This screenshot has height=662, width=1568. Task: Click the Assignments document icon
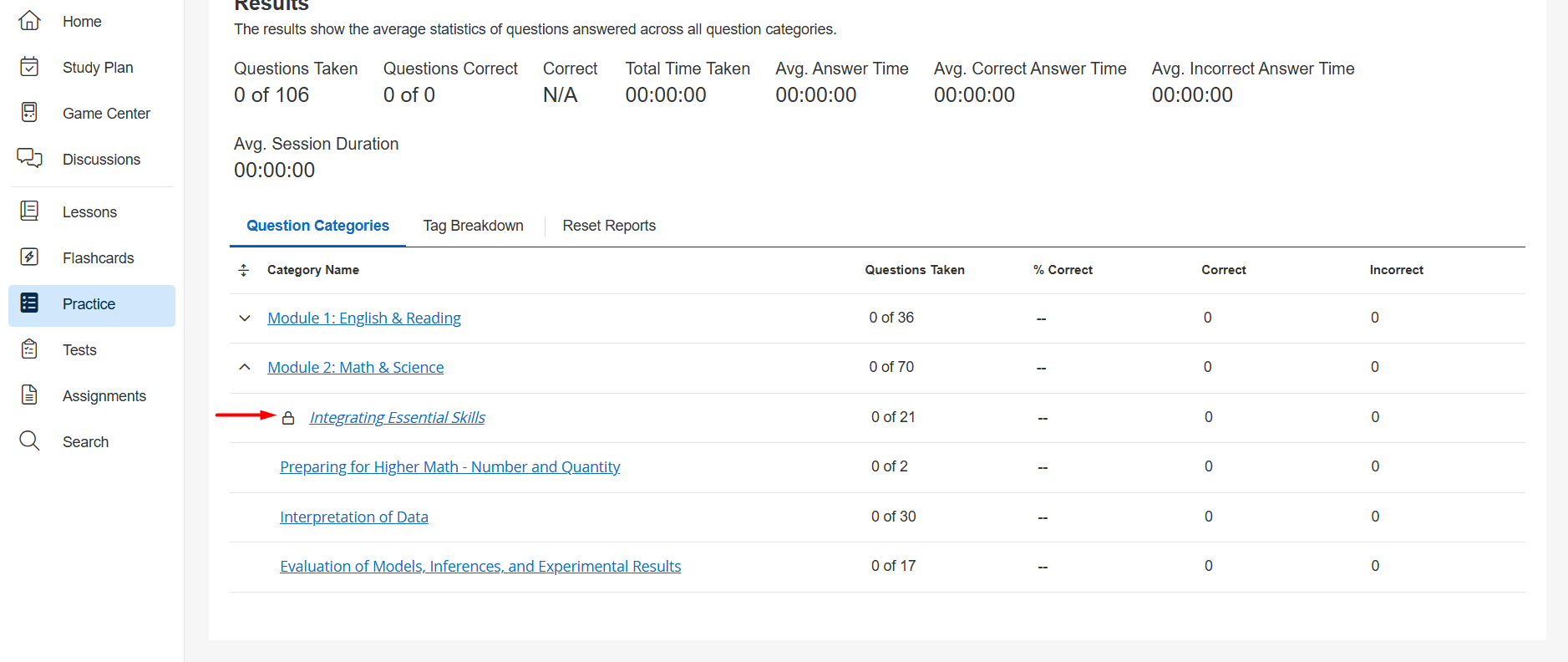coord(29,395)
